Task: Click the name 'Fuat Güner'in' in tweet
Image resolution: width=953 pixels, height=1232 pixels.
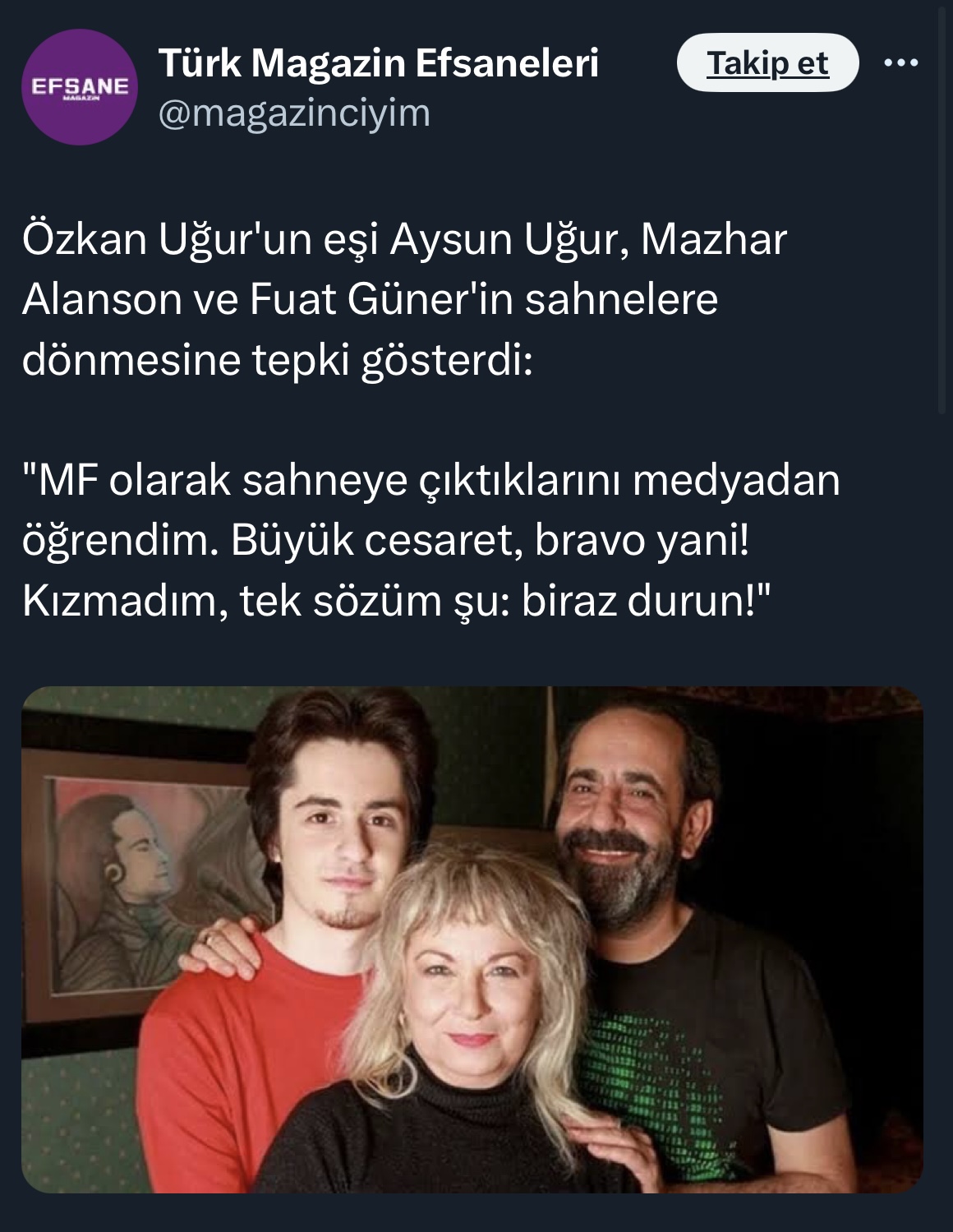Action: [380, 301]
